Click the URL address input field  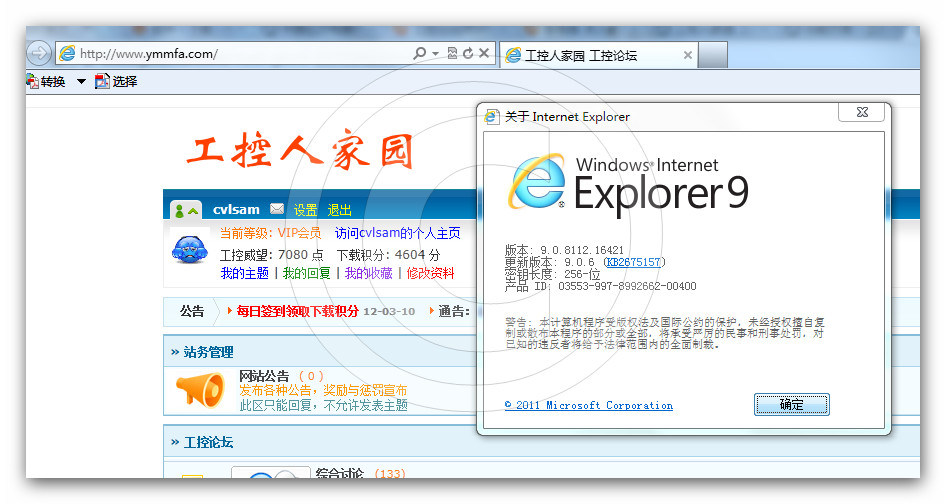click(x=240, y=54)
